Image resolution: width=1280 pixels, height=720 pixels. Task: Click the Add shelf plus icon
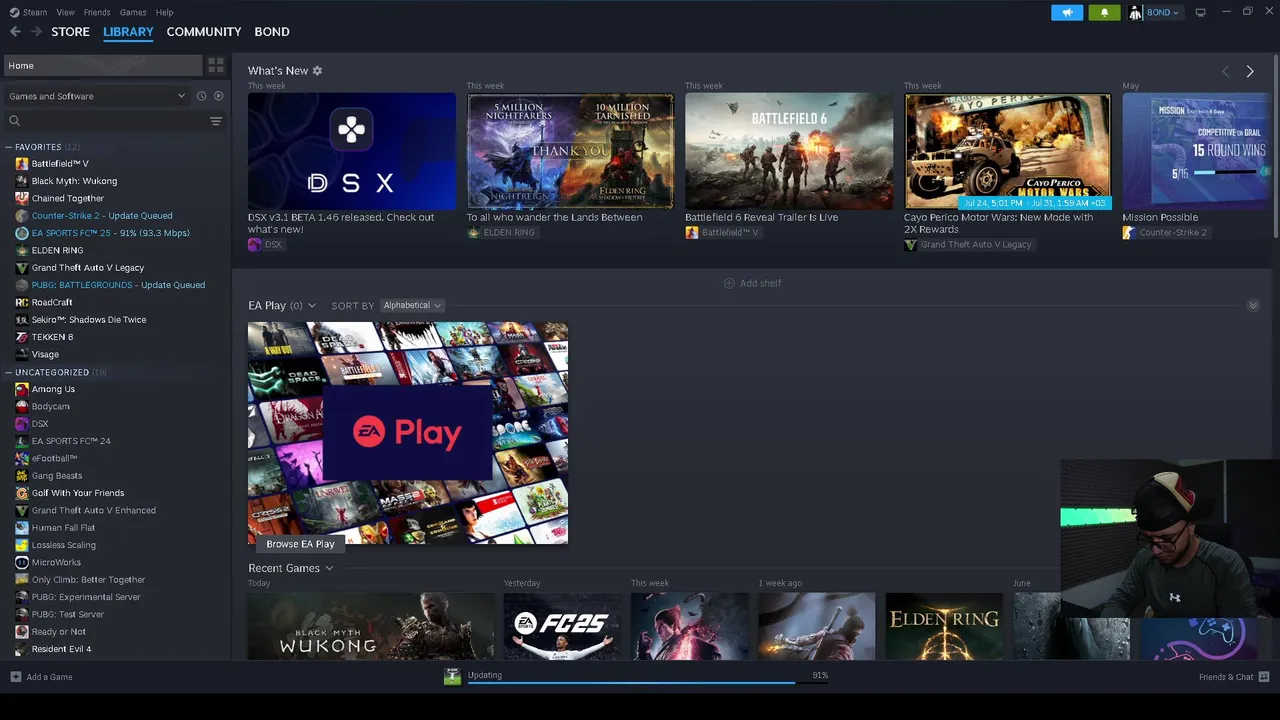tap(729, 283)
